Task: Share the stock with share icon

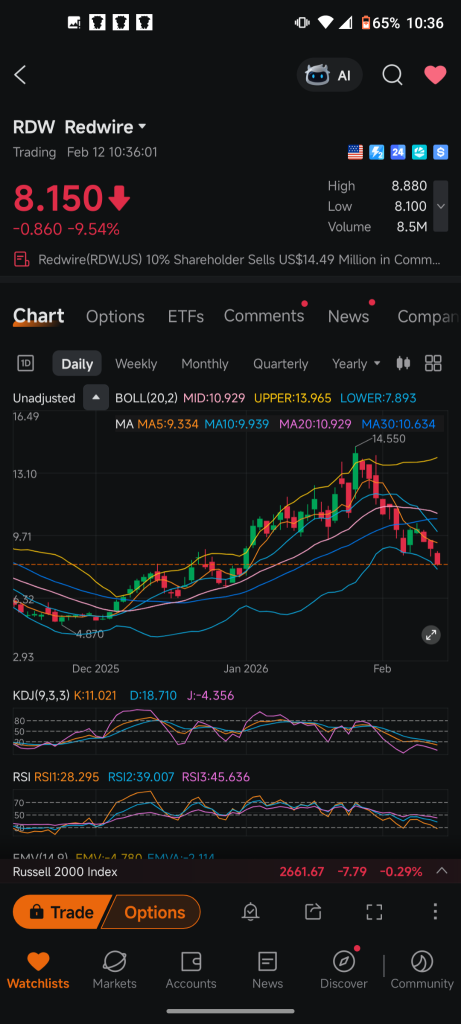Action: (x=313, y=912)
